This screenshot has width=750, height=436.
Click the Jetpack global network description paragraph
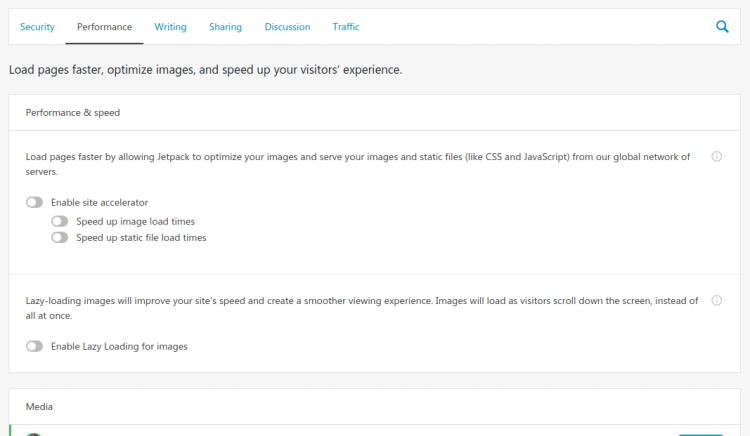(358, 164)
